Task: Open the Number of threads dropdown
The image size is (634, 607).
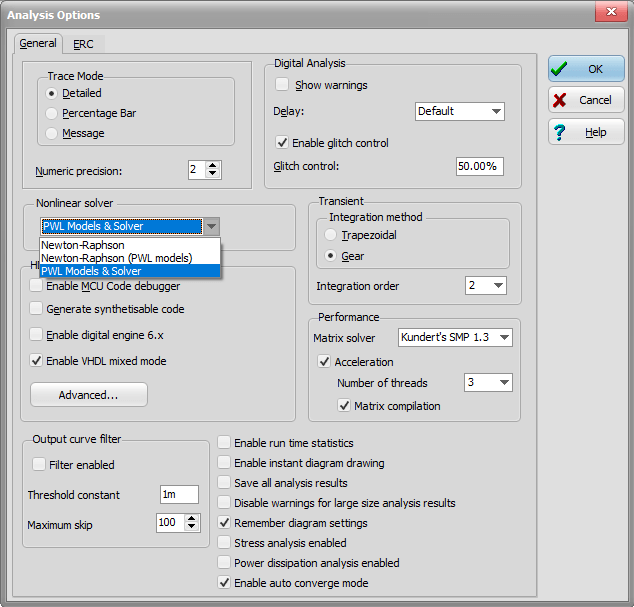Action: click(488, 383)
